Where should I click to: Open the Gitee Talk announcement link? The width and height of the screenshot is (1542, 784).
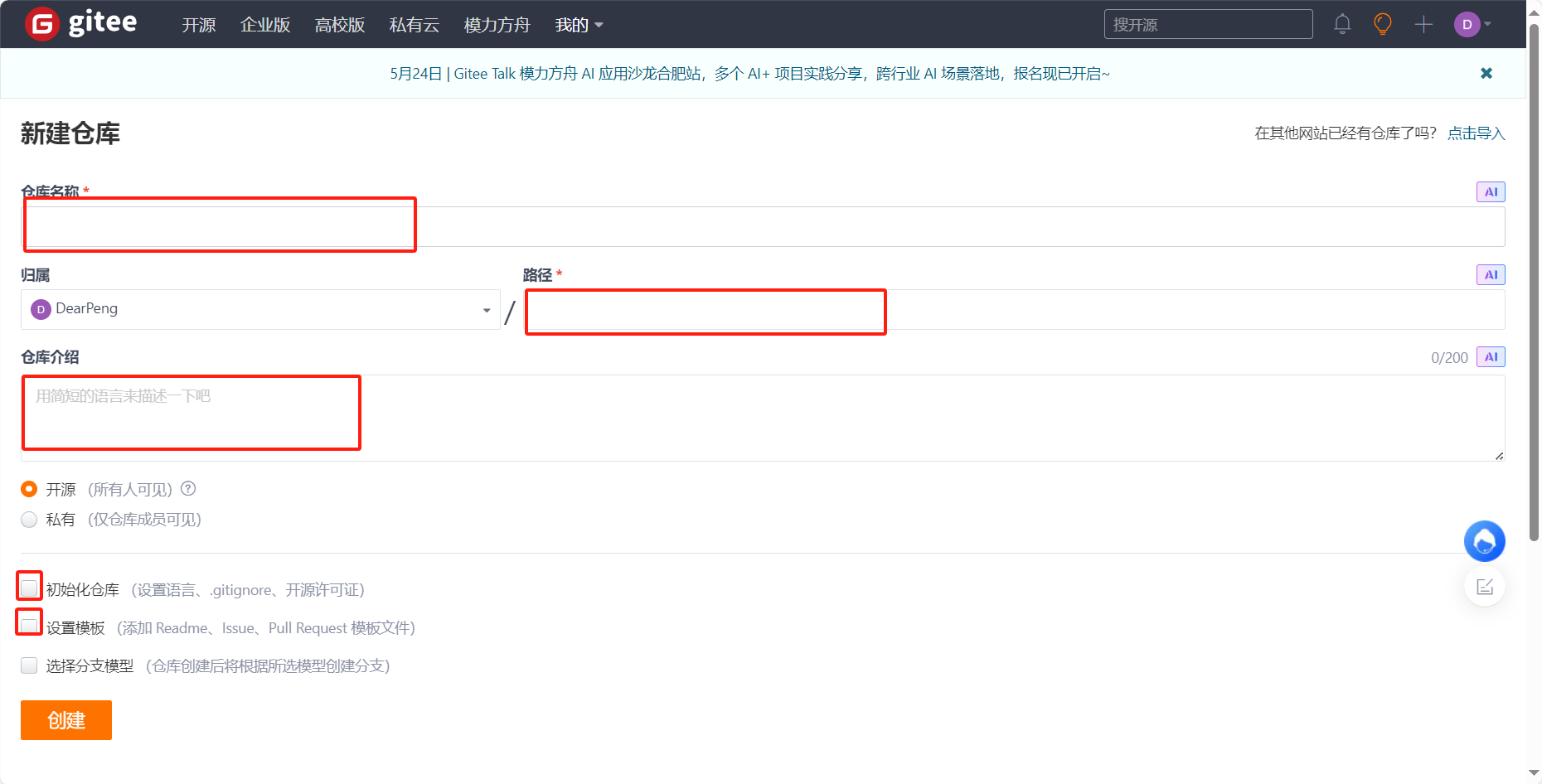[x=749, y=74]
